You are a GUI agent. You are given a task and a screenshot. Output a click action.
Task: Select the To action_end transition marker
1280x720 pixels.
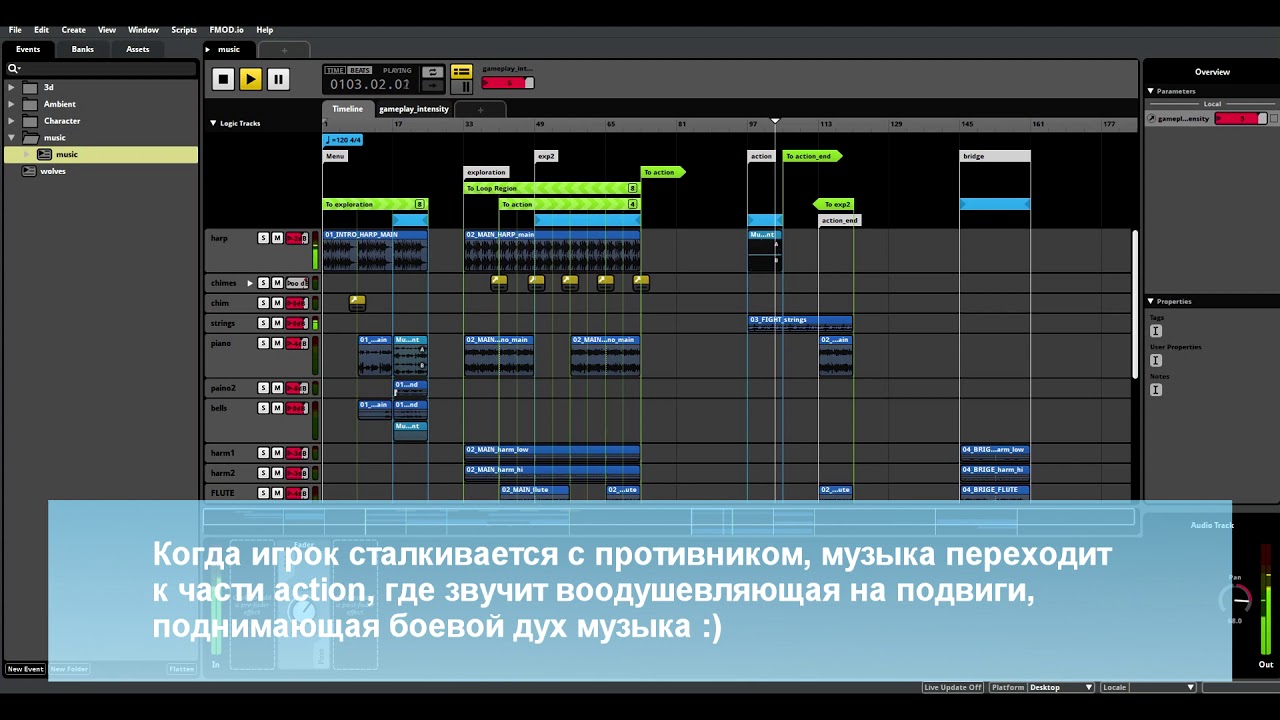click(812, 156)
